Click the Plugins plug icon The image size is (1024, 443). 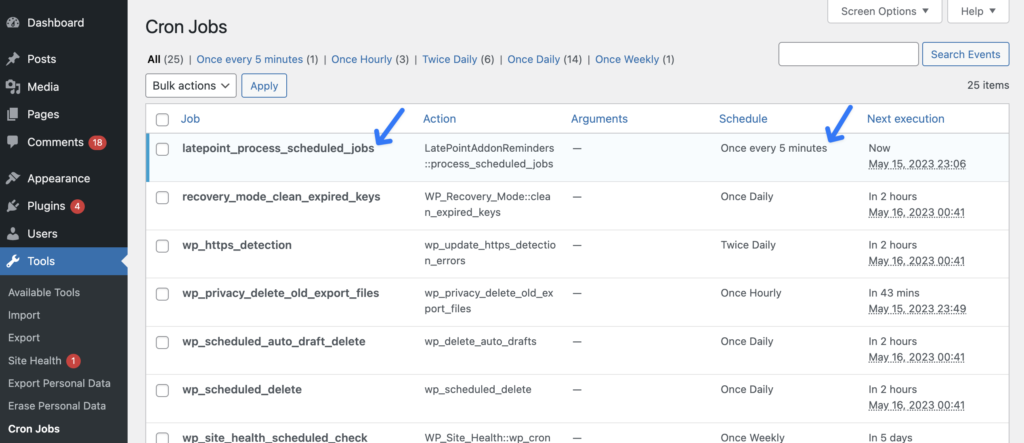[x=12, y=206]
